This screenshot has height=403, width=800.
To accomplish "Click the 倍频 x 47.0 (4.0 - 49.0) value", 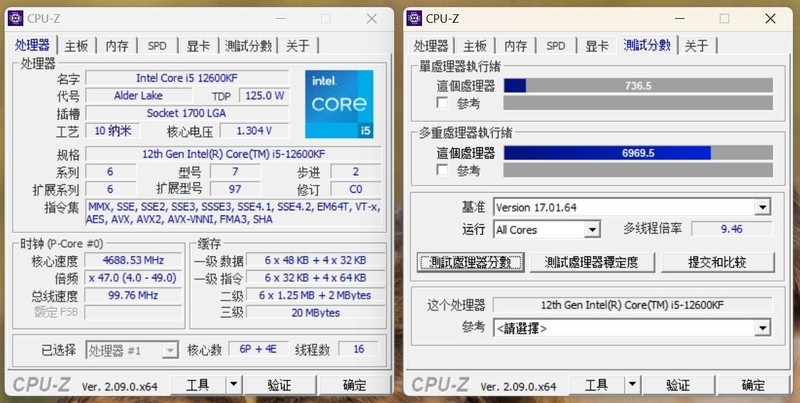I will tap(133, 278).
